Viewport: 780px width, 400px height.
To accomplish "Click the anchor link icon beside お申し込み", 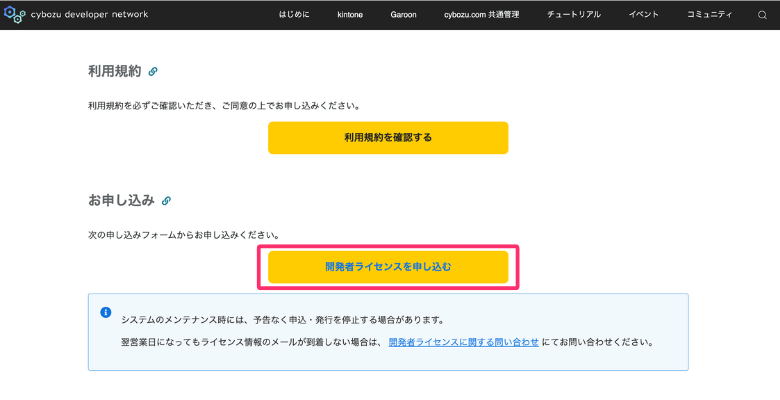I will click(x=166, y=201).
